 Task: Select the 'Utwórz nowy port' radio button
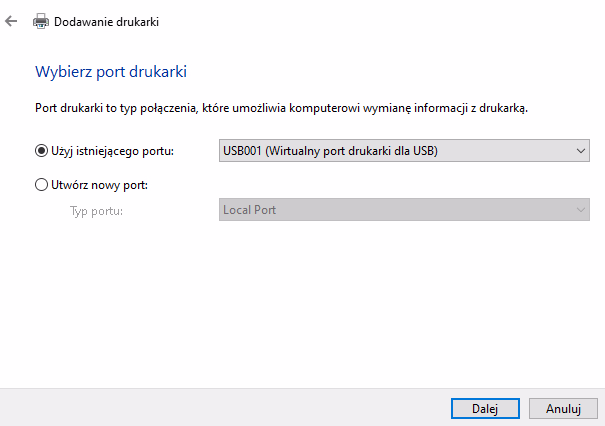coord(41,185)
